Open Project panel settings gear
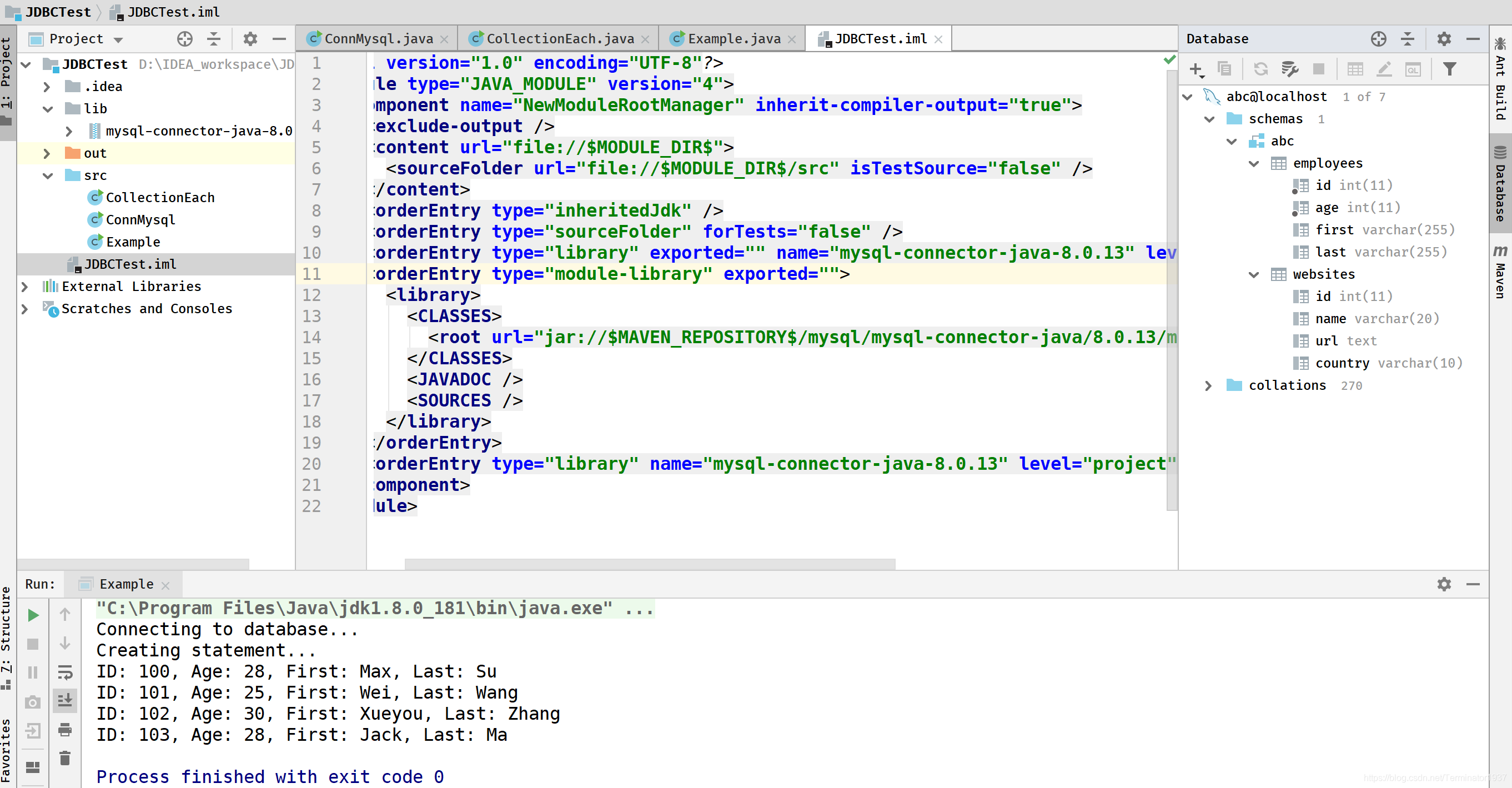 pyautogui.click(x=250, y=39)
